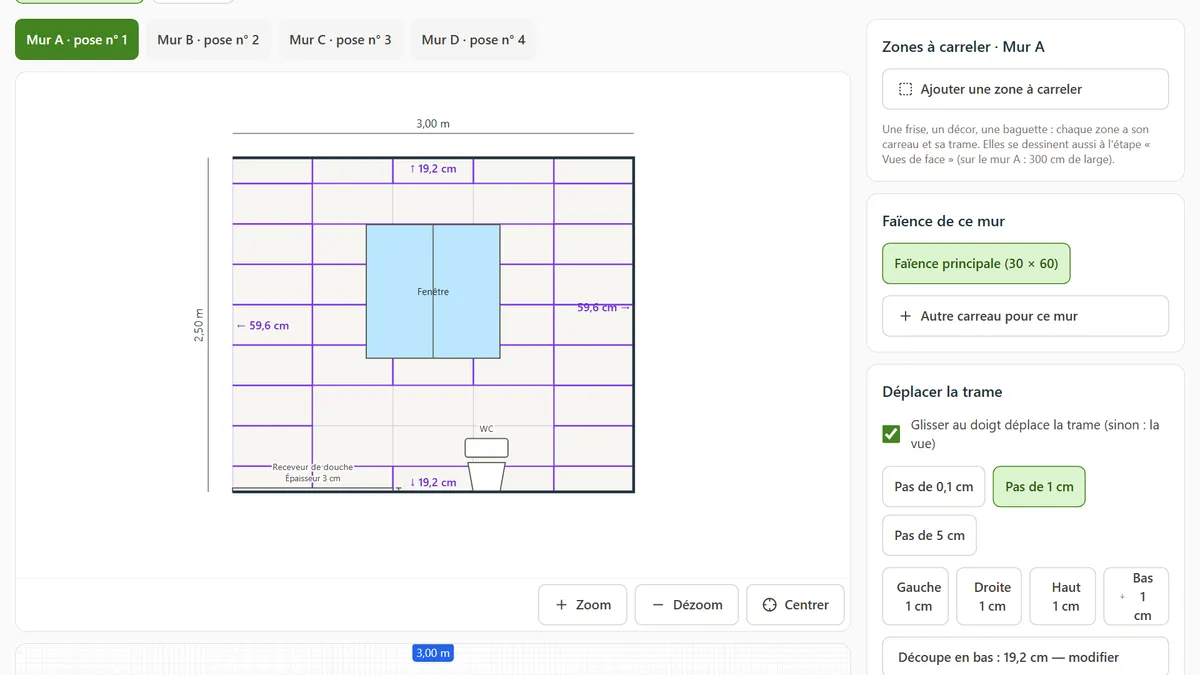Screen dimensions: 1200x675
Task: Switch to Mur B · pose n° 2
Action: pos(208,40)
